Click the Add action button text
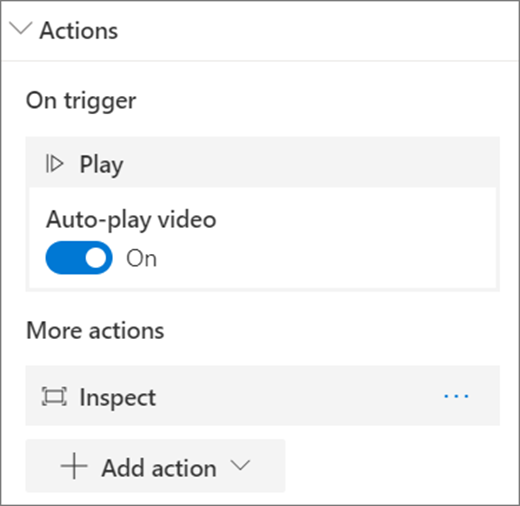The width and height of the screenshot is (520, 506). (x=159, y=468)
